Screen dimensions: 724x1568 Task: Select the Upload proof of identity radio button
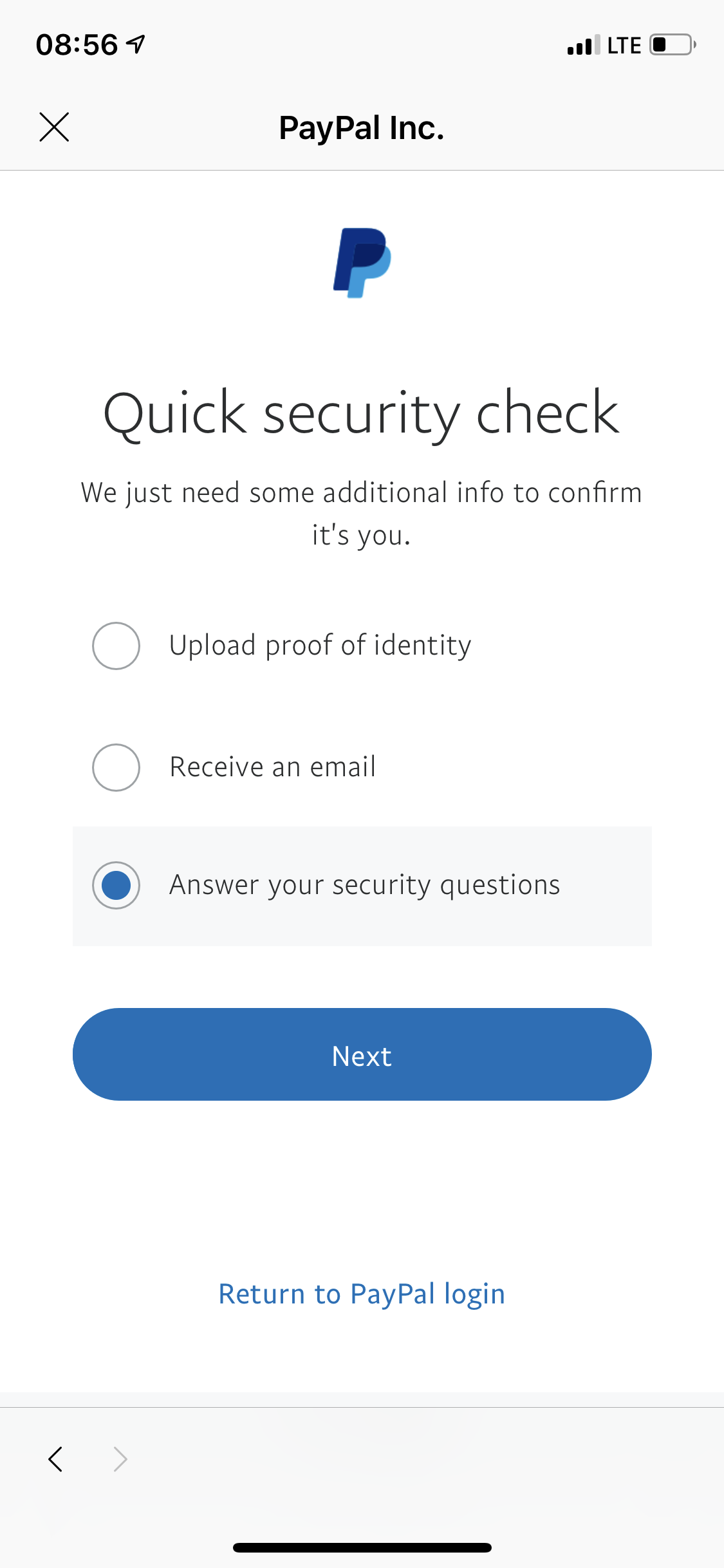click(x=116, y=646)
